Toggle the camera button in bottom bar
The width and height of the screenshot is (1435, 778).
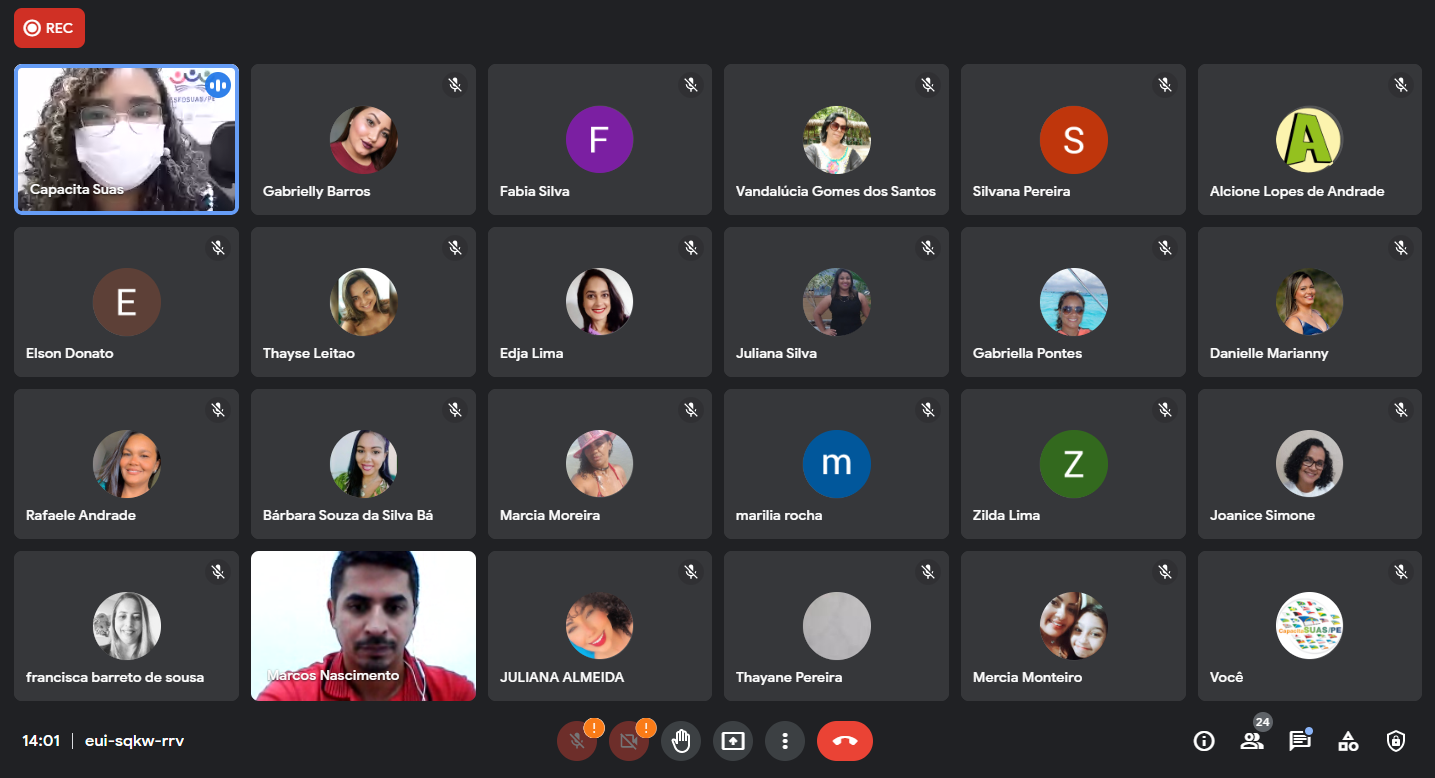point(629,741)
